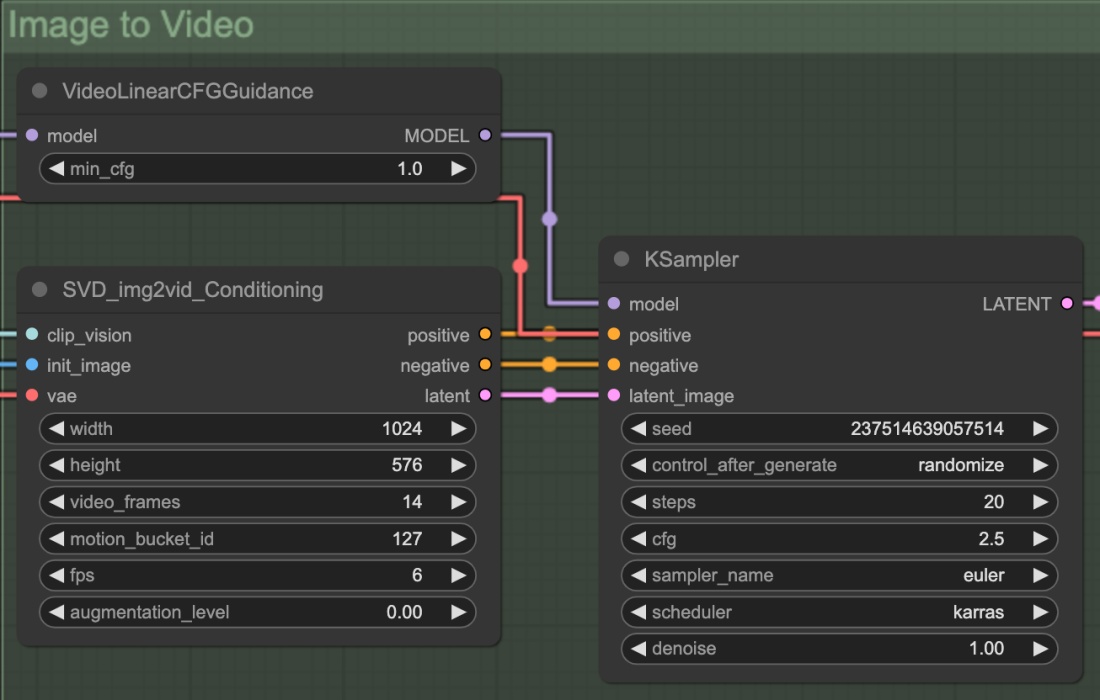Click the negative input socket on KSampler

click(x=614, y=365)
